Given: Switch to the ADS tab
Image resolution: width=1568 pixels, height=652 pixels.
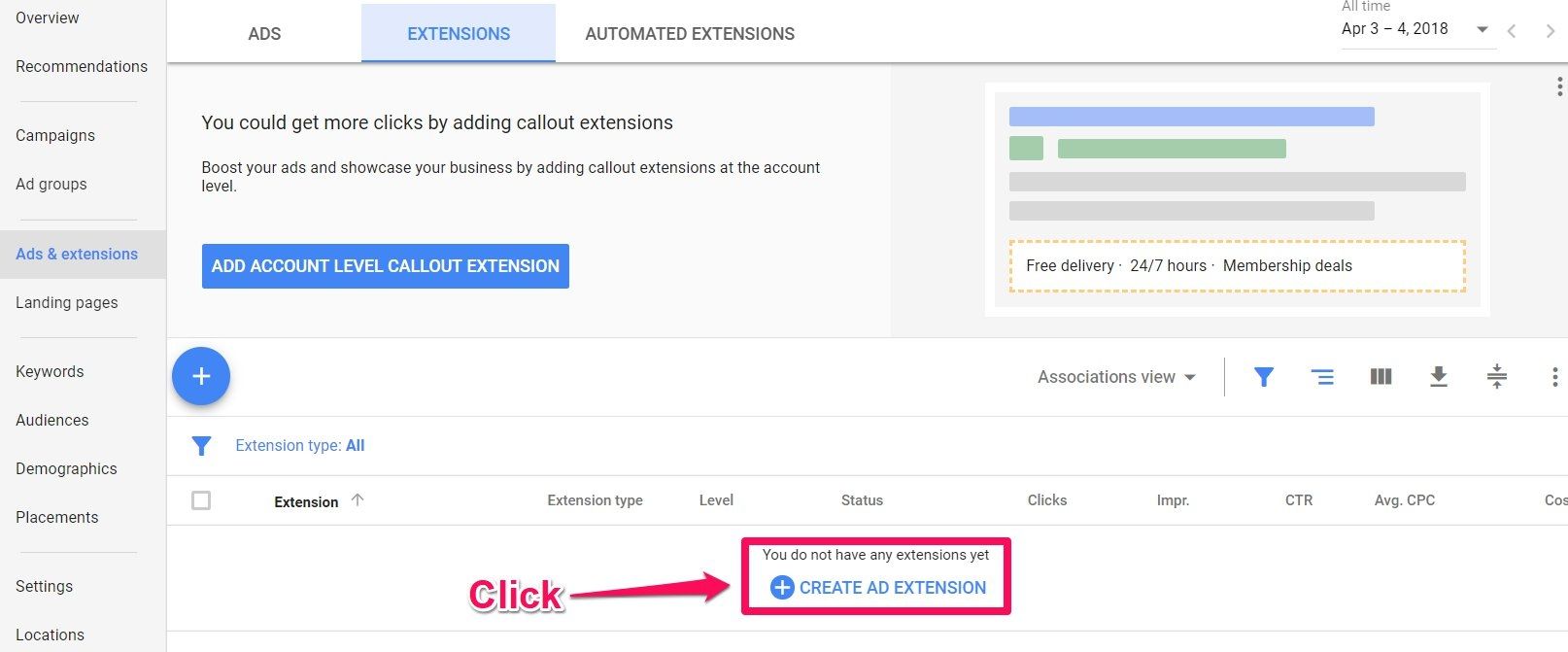Looking at the screenshot, I should point(264,34).
